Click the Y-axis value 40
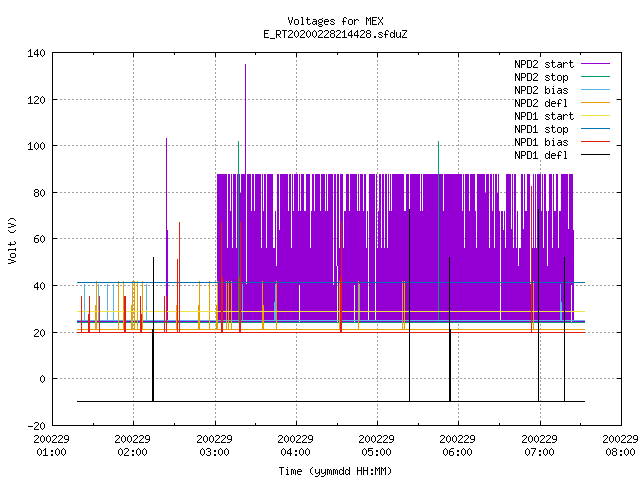 39,286
